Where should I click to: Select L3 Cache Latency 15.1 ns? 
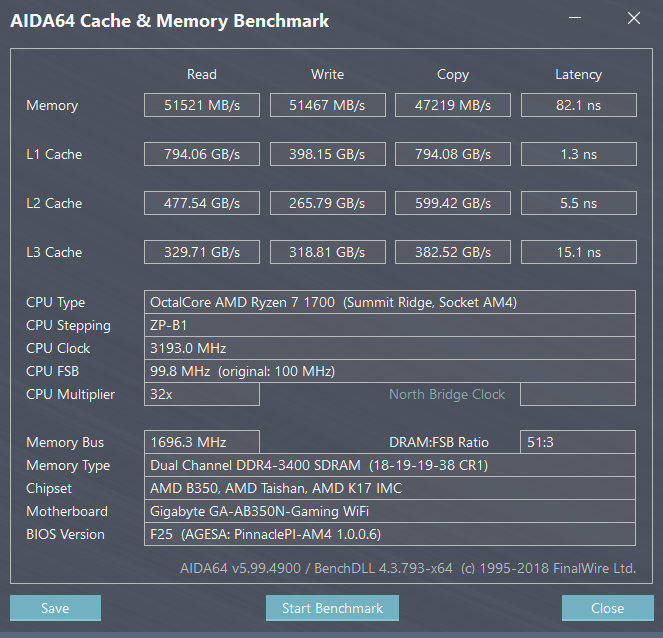point(578,252)
